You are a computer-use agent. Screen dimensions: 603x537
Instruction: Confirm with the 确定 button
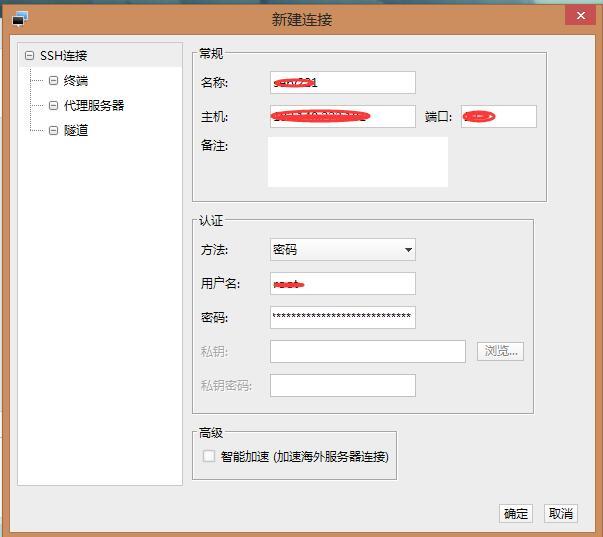point(516,514)
